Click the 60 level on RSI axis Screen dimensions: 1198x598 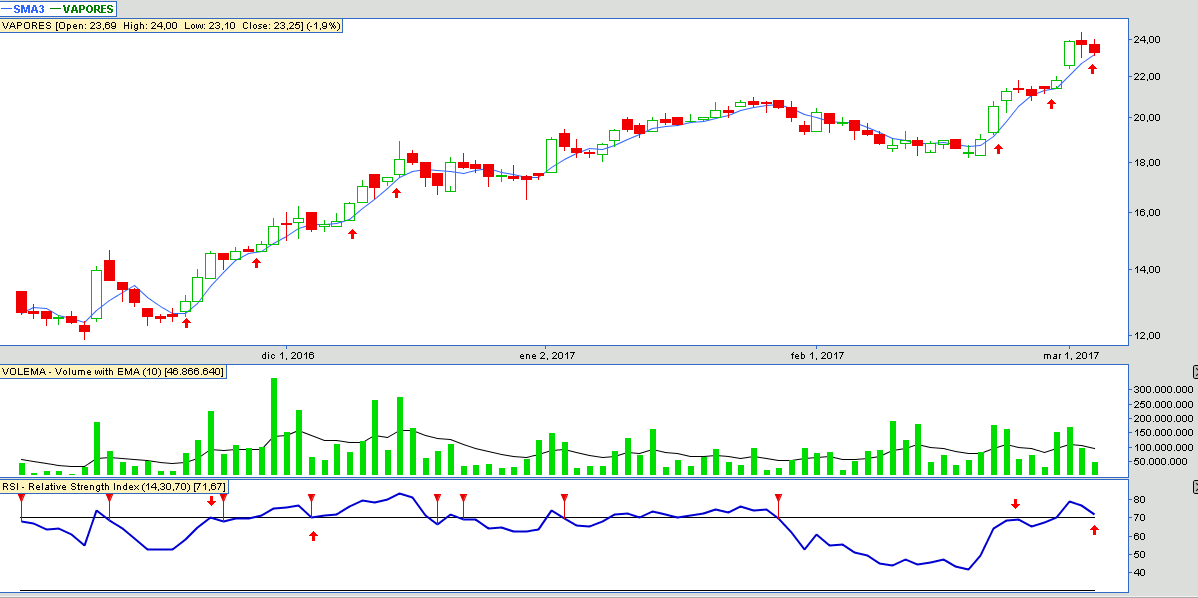pos(1141,536)
